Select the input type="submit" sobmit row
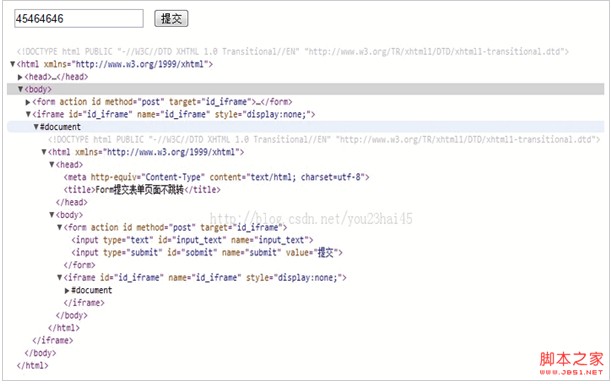The image size is (611, 384). pyautogui.click(x=207, y=253)
